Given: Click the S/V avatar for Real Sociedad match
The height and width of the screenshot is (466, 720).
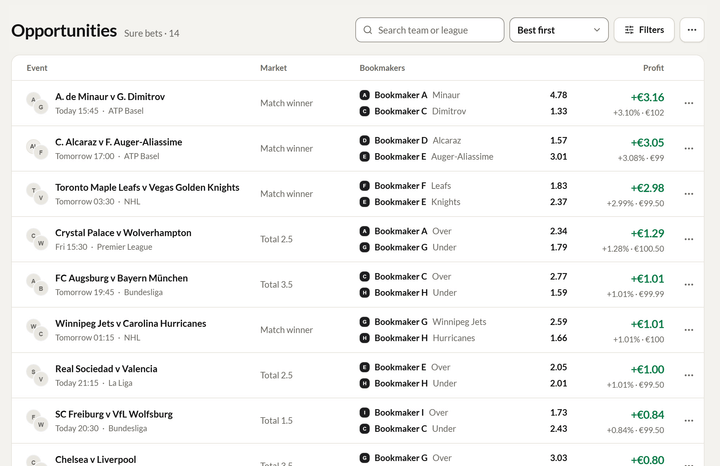Looking at the screenshot, I should point(37,376).
